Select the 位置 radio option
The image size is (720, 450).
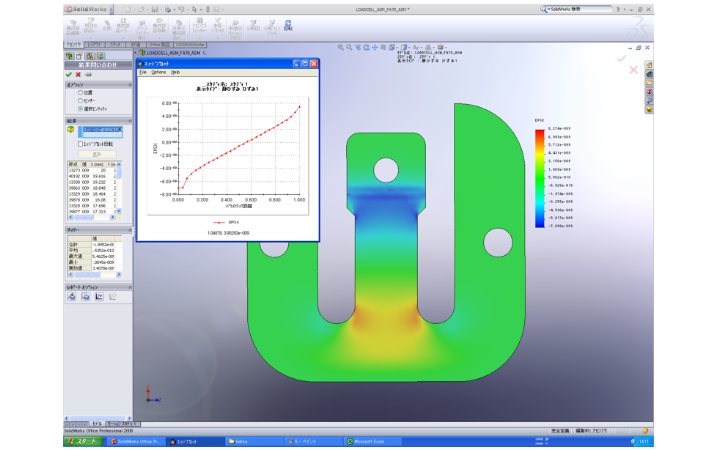(80, 92)
